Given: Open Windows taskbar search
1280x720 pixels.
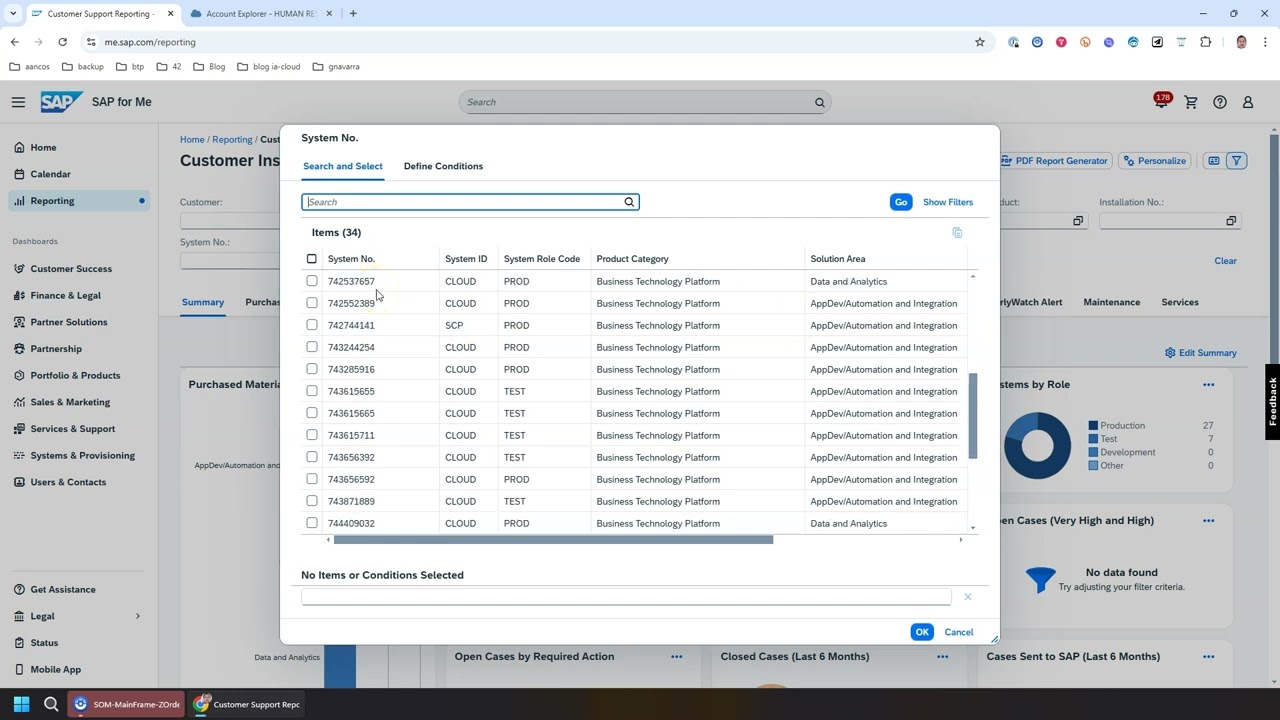Looking at the screenshot, I should (x=51, y=704).
